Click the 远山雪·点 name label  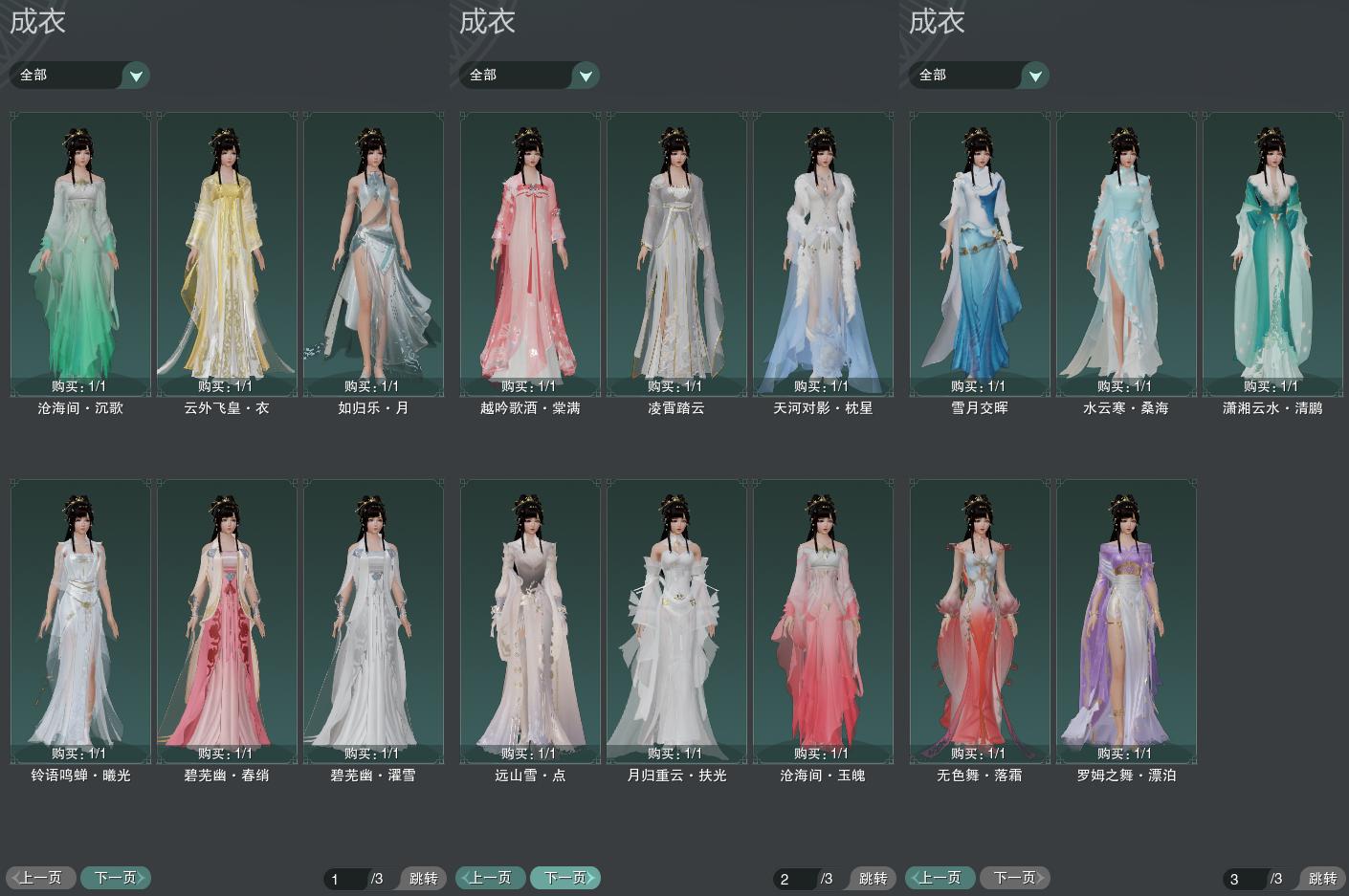tap(530, 776)
